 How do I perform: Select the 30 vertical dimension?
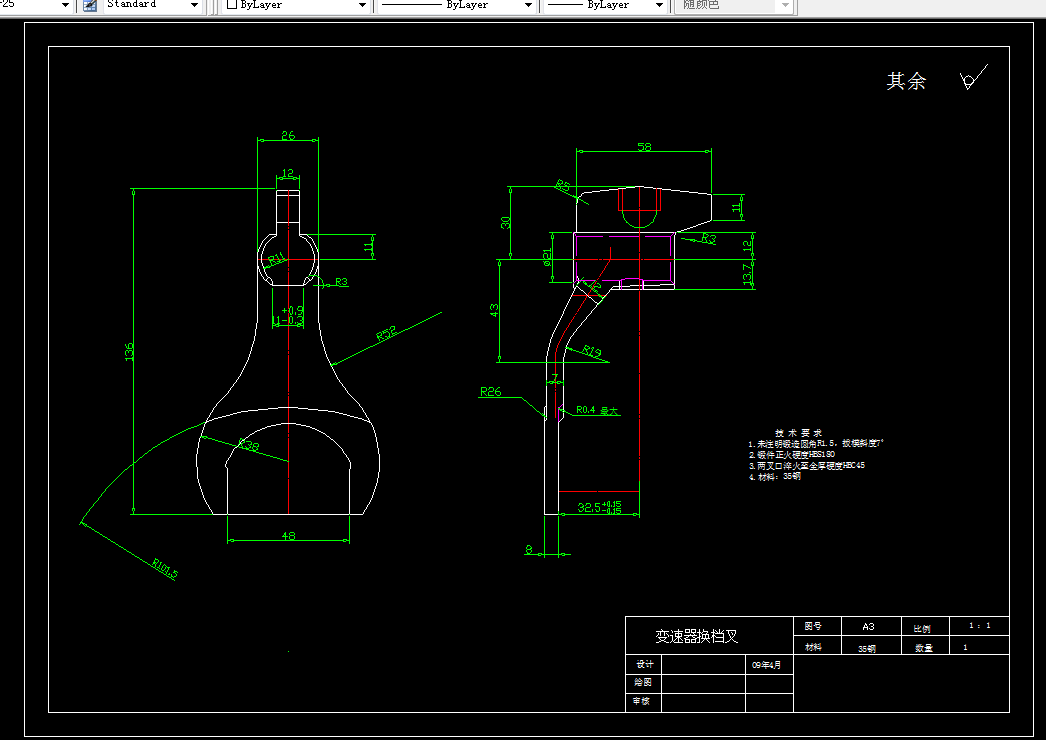tap(506, 222)
